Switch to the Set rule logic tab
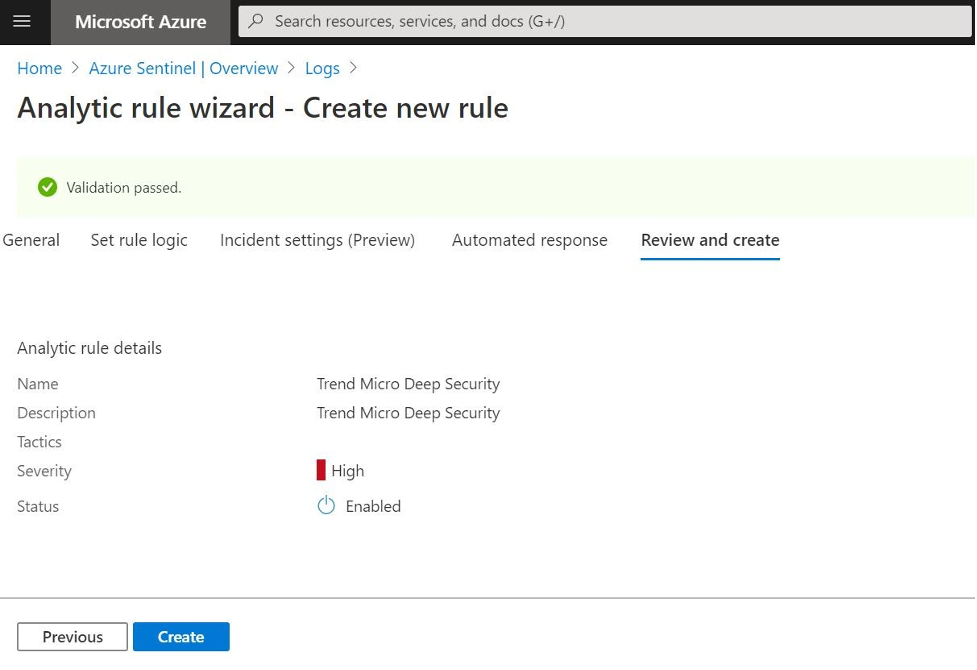This screenshot has width=977, height=670. [x=139, y=240]
